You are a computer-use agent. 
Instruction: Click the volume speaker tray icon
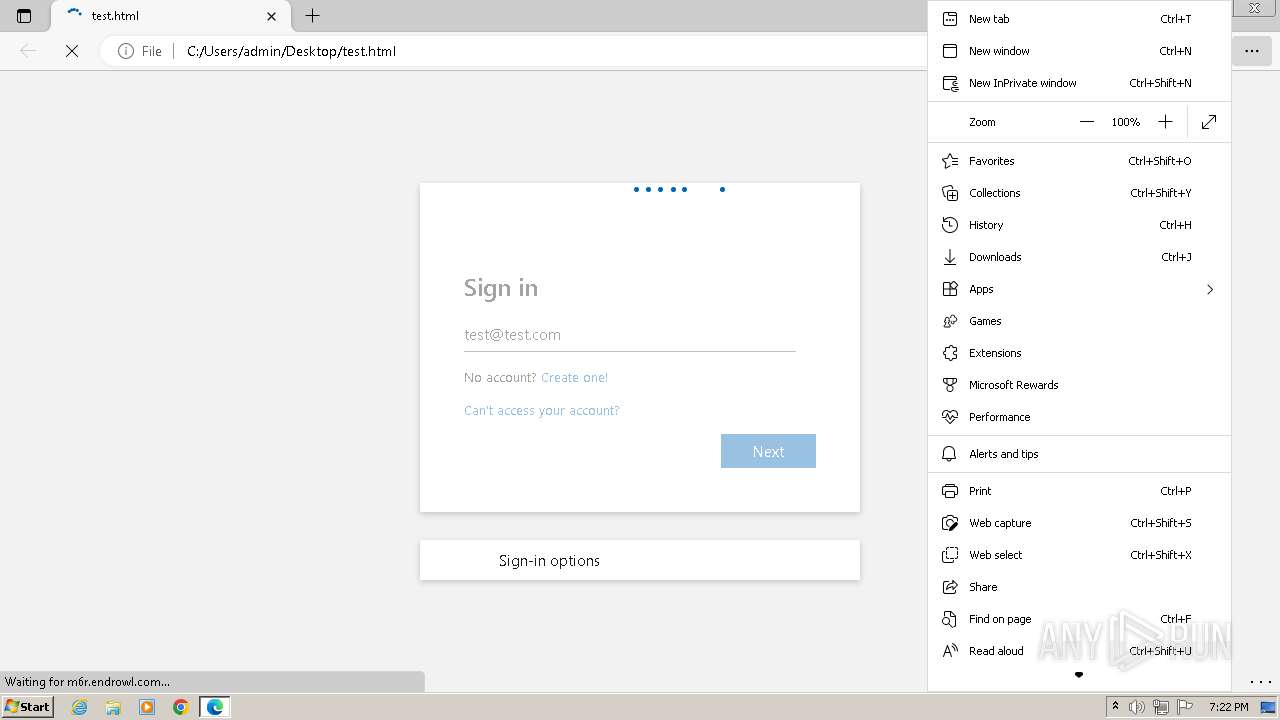[1137, 707]
